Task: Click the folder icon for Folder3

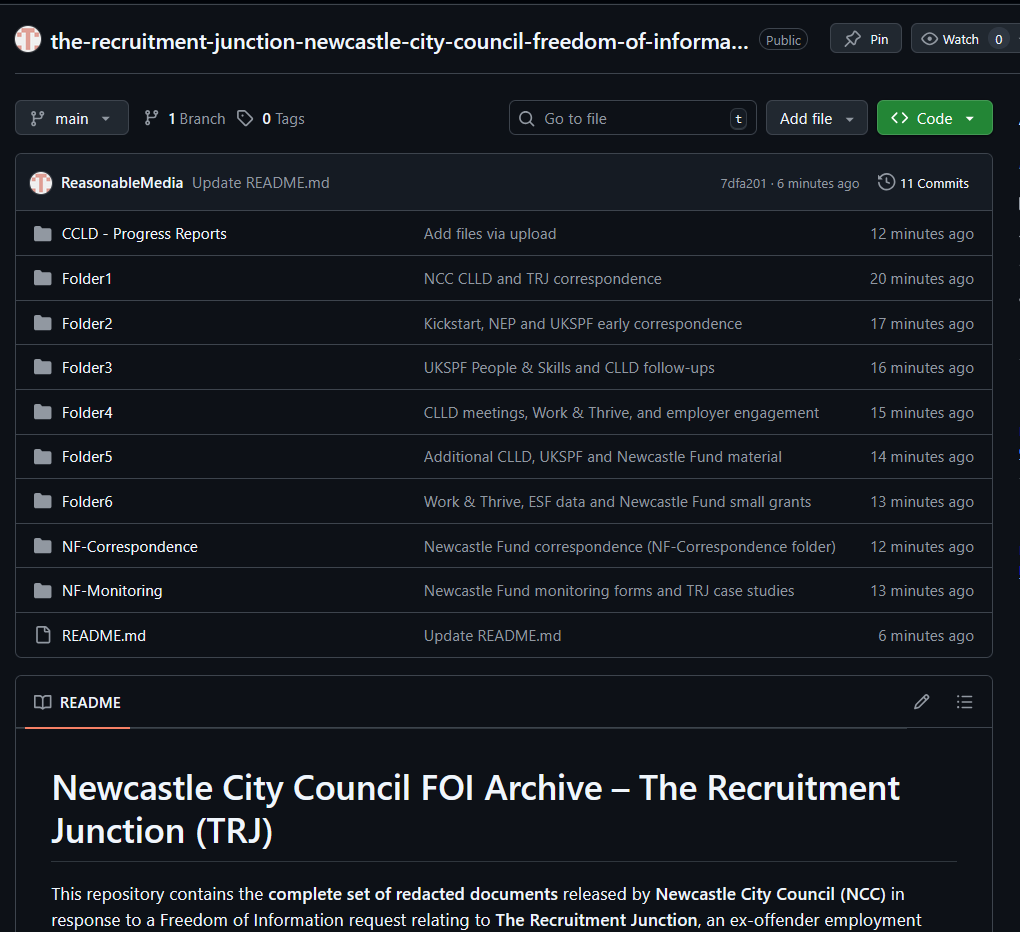Action: (43, 367)
